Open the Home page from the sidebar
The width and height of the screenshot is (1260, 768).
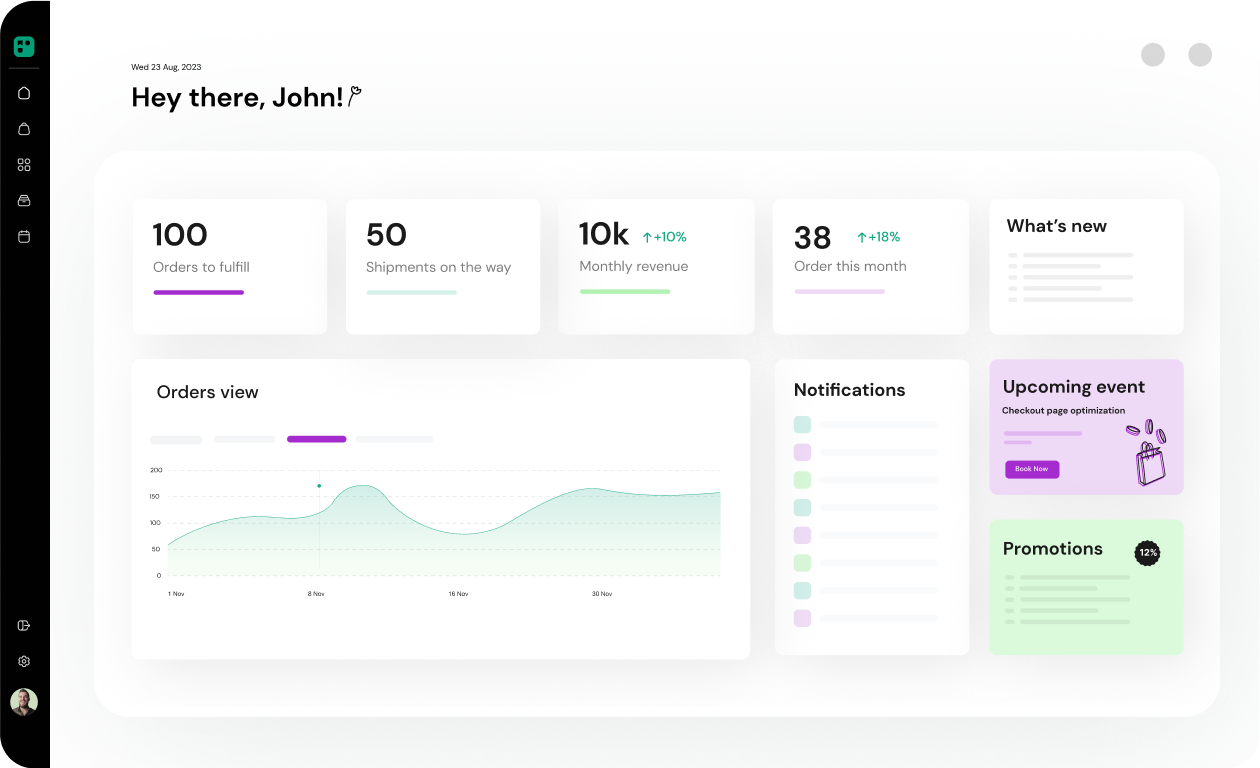[24, 93]
